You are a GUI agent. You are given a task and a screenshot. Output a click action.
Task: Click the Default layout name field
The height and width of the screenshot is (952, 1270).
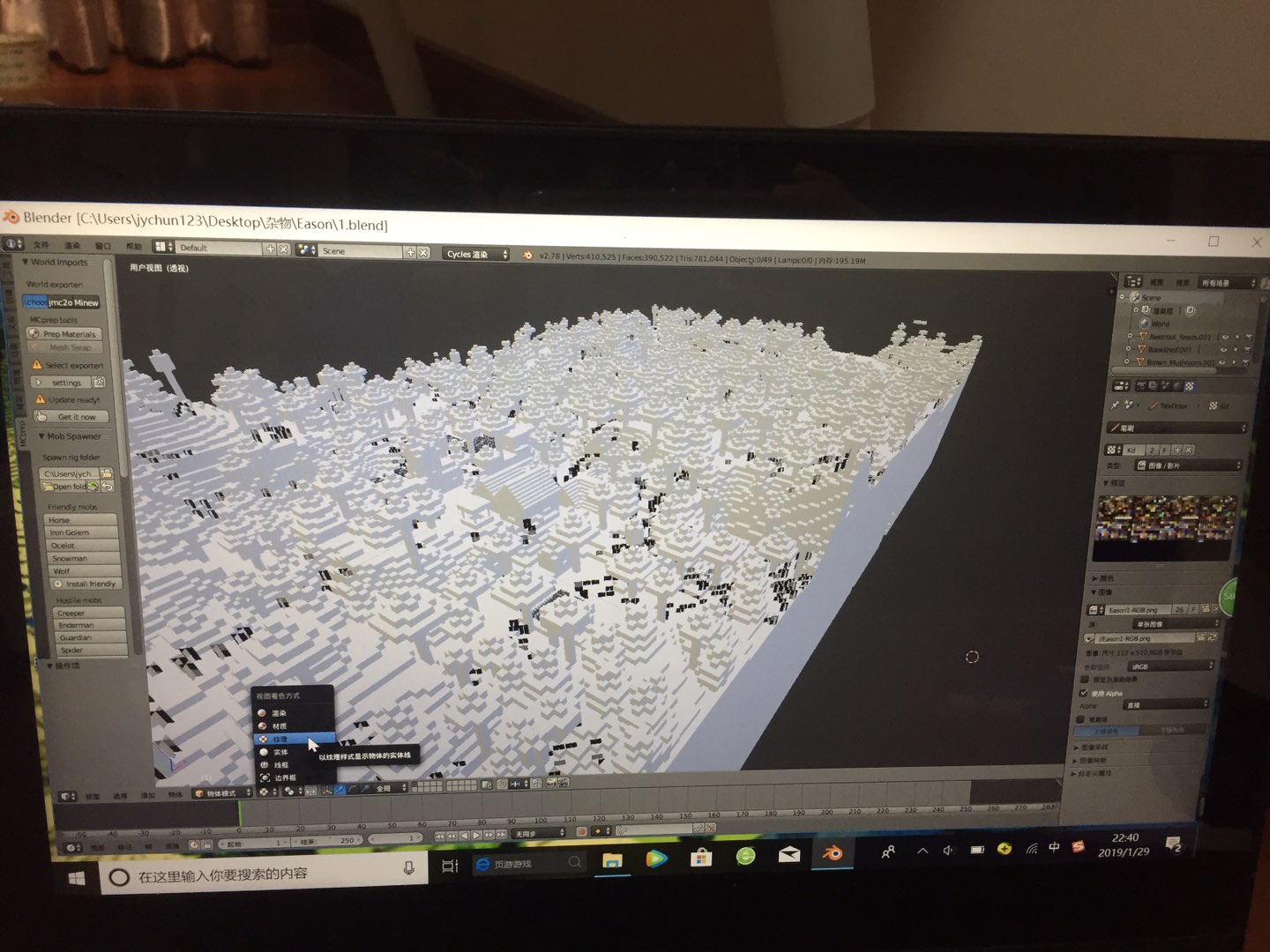(x=220, y=249)
